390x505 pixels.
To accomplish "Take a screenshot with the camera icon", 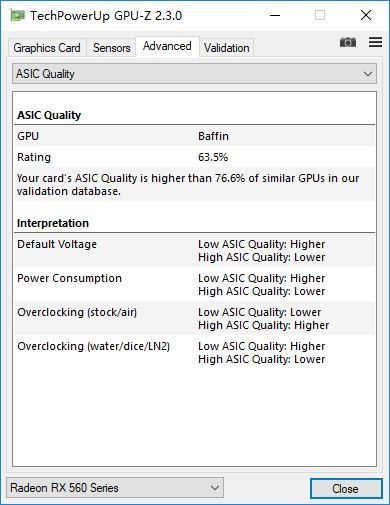I will point(348,42).
